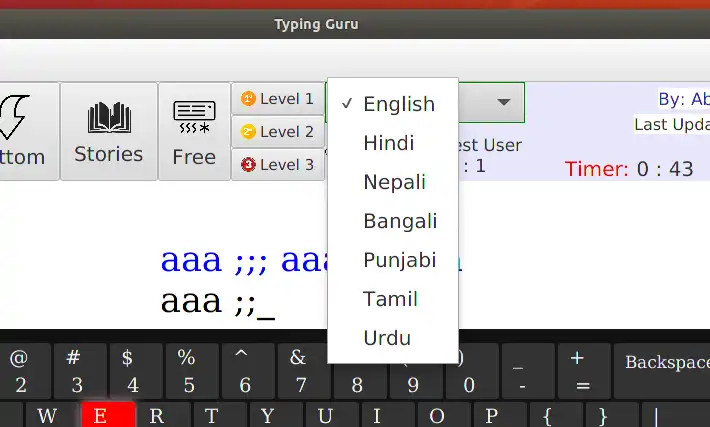Click the blue lesson text 'aaa ;;;'
This screenshot has width=710, height=427.
(214, 262)
